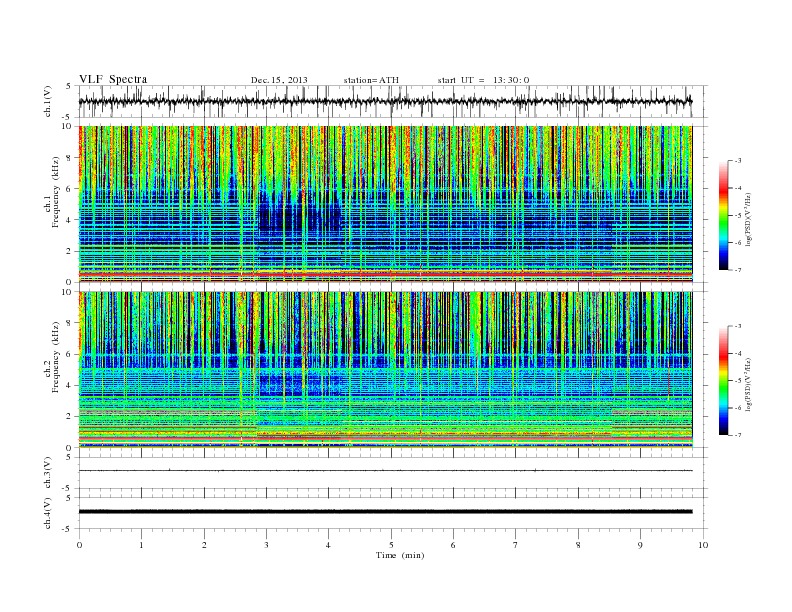Image resolution: width=792 pixels, height=612 pixels.
Task: Click the ch.1(V) waveform axis label
Action: 47,102
